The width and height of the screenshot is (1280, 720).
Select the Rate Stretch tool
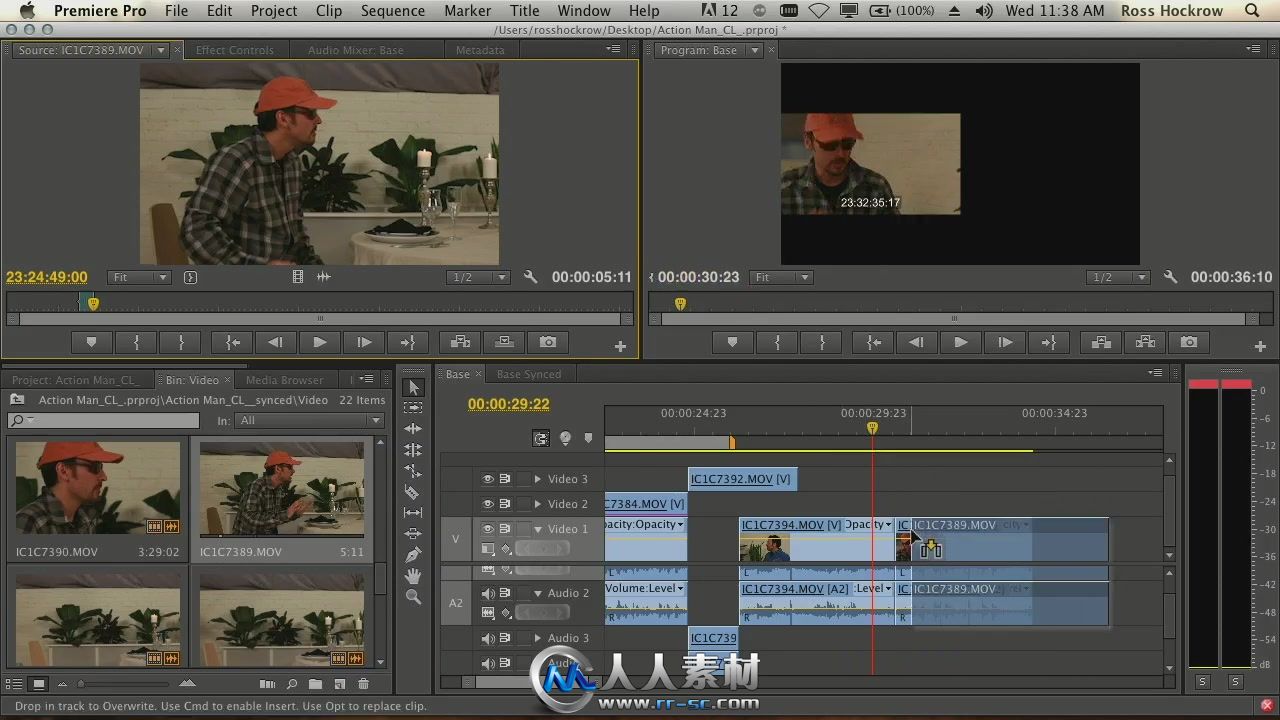tap(414, 471)
